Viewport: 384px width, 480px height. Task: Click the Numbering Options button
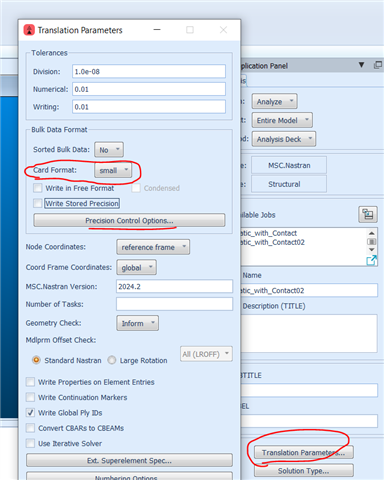tap(129, 476)
